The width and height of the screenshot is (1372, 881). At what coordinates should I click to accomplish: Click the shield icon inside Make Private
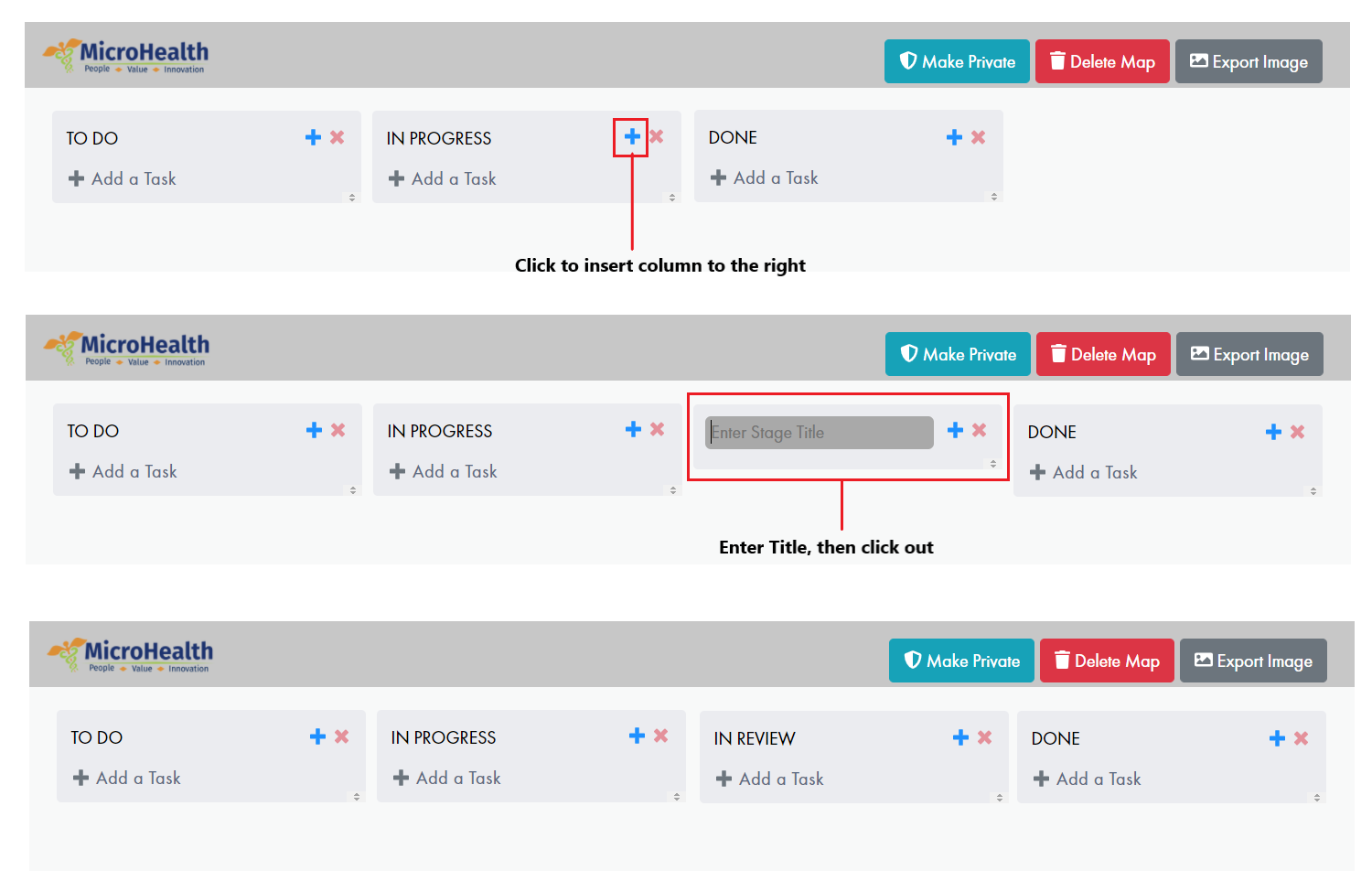[x=909, y=61]
